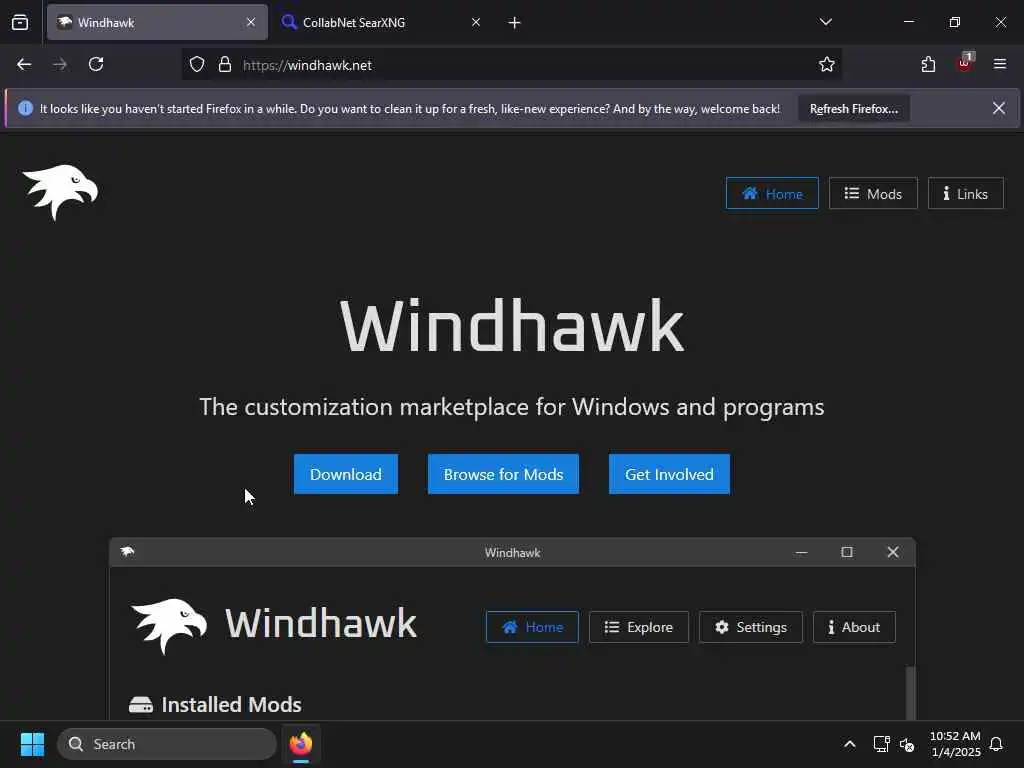Reload the current page
This screenshot has width=1024, height=768.
pyautogui.click(x=96, y=64)
